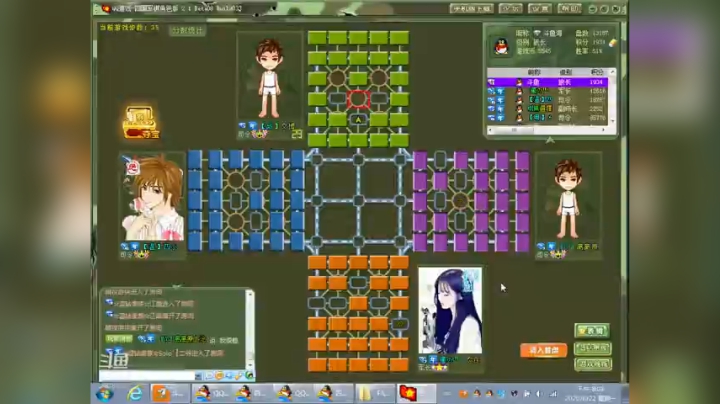The height and width of the screenshot is (404, 720).
Task: Click the green headquarters cell marked A
Action: click(x=358, y=119)
